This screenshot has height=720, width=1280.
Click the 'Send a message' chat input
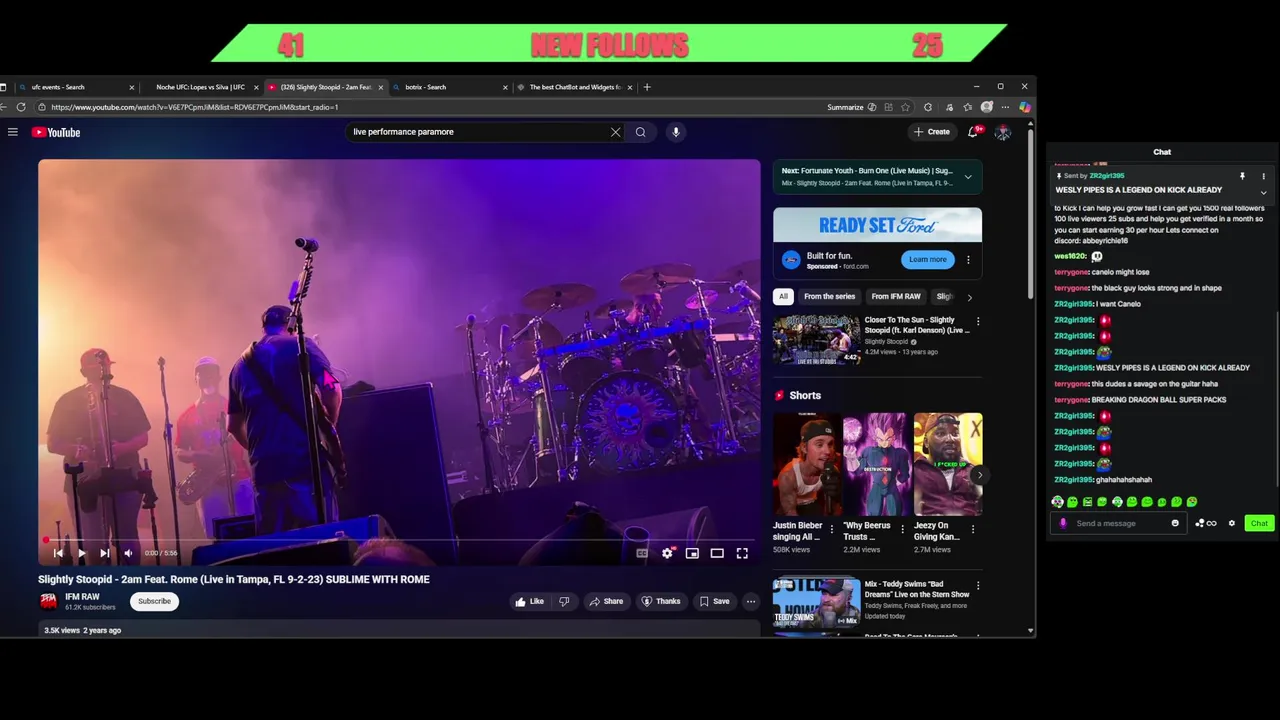[1120, 523]
